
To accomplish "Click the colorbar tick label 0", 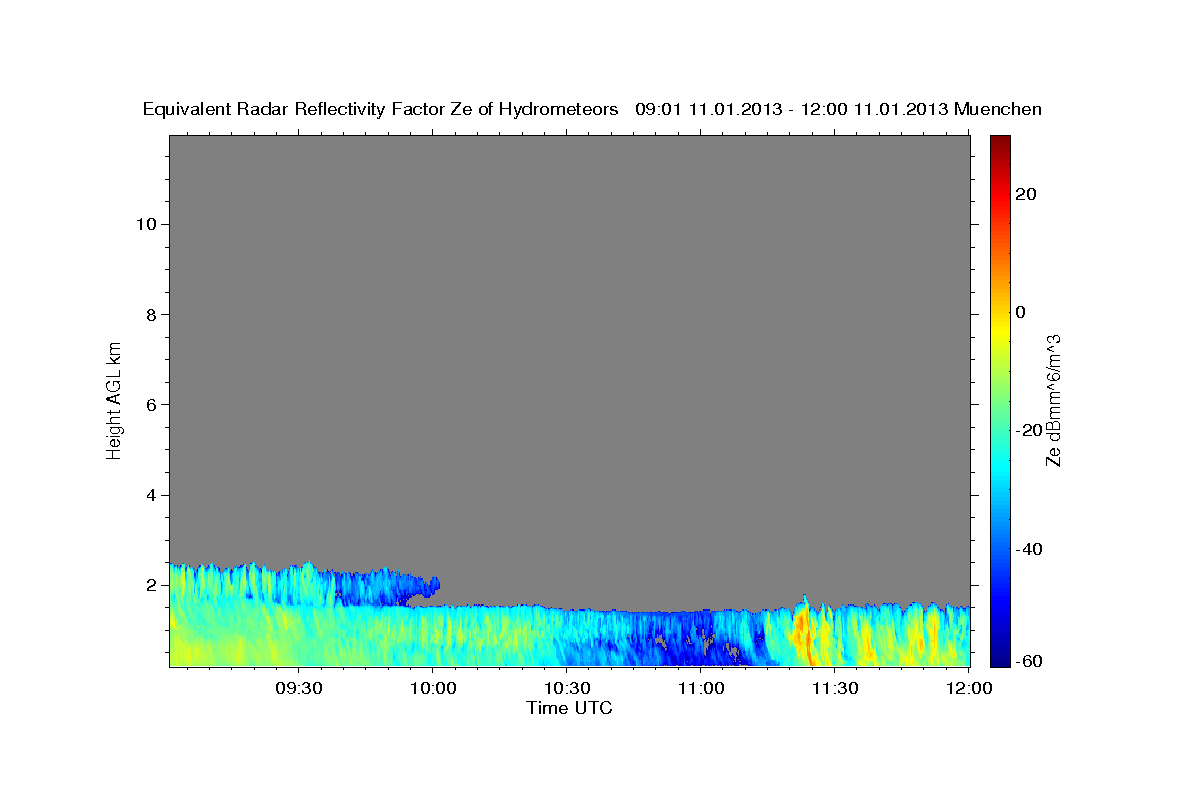I will coord(1020,312).
